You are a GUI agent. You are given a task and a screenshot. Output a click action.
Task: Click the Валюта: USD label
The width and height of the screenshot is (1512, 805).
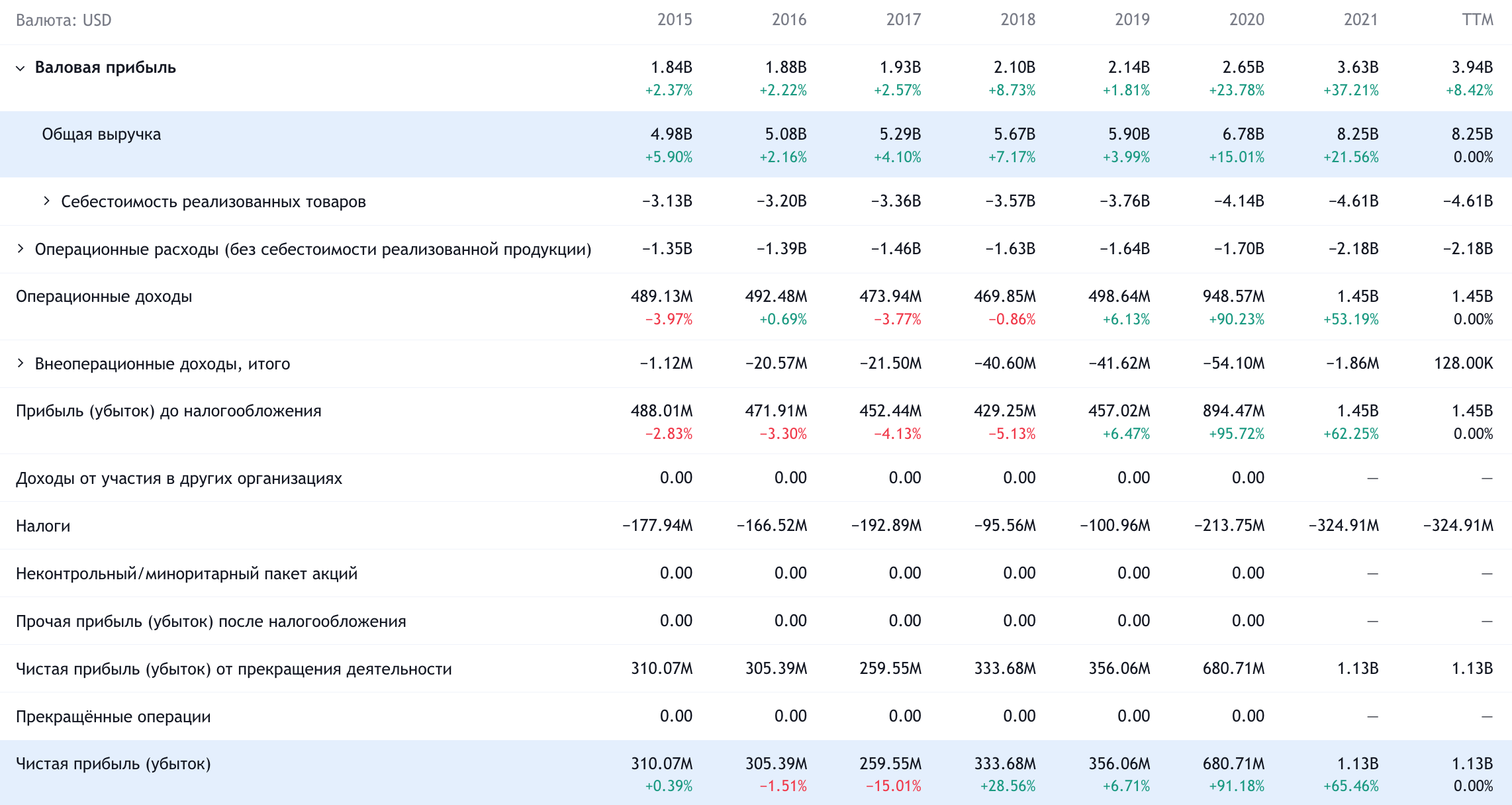pos(64,21)
